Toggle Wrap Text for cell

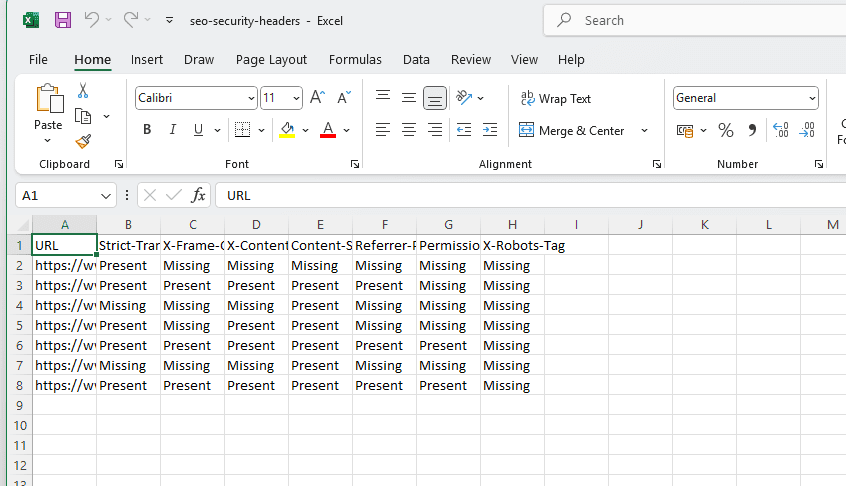[x=556, y=98]
